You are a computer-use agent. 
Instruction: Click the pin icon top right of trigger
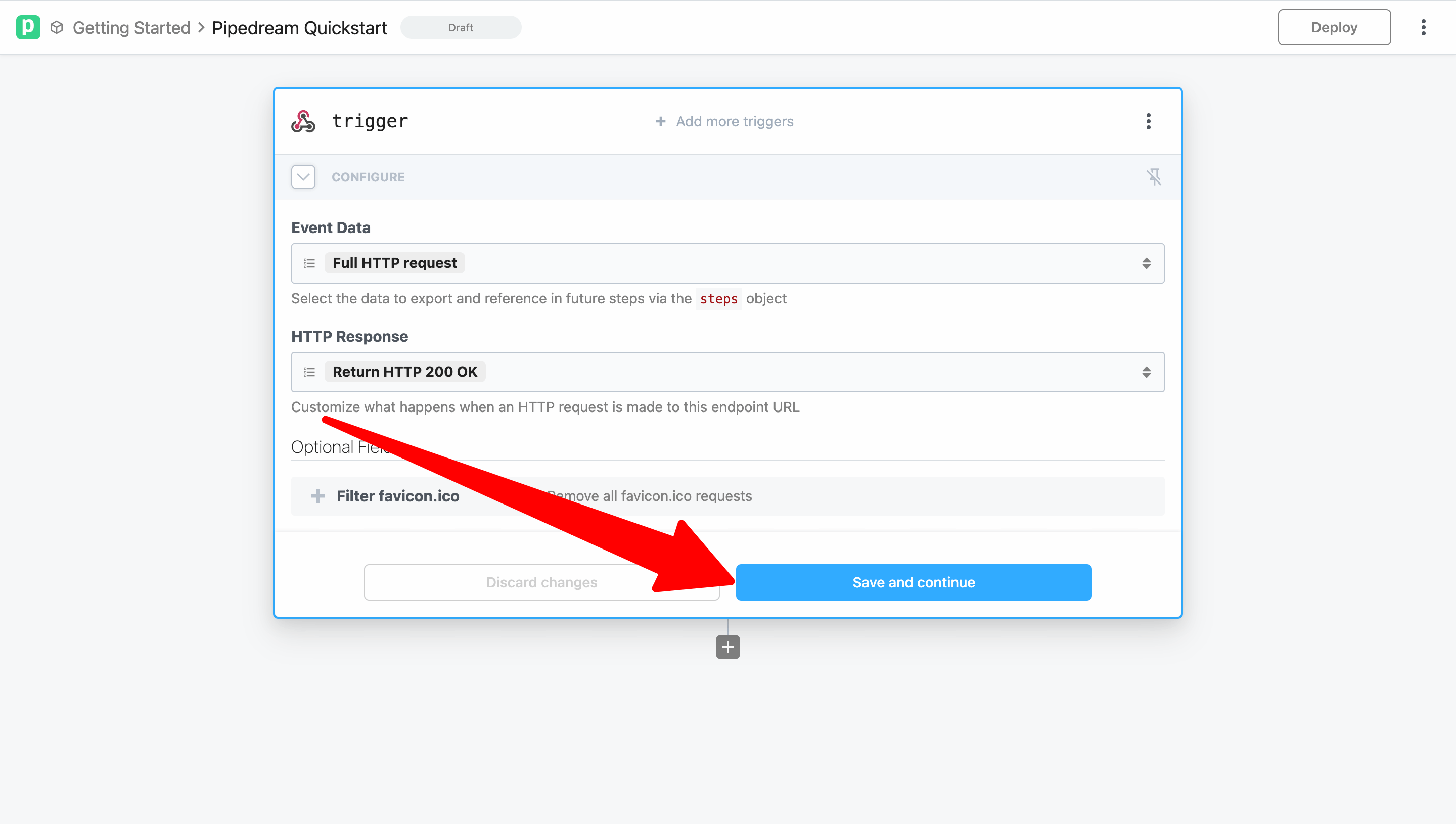pos(1154,177)
